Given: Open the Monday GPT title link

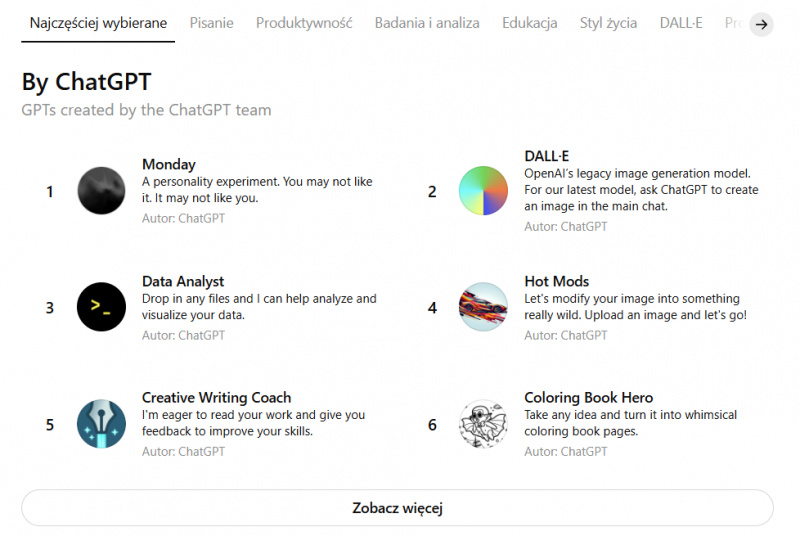Looking at the screenshot, I should 169,165.
